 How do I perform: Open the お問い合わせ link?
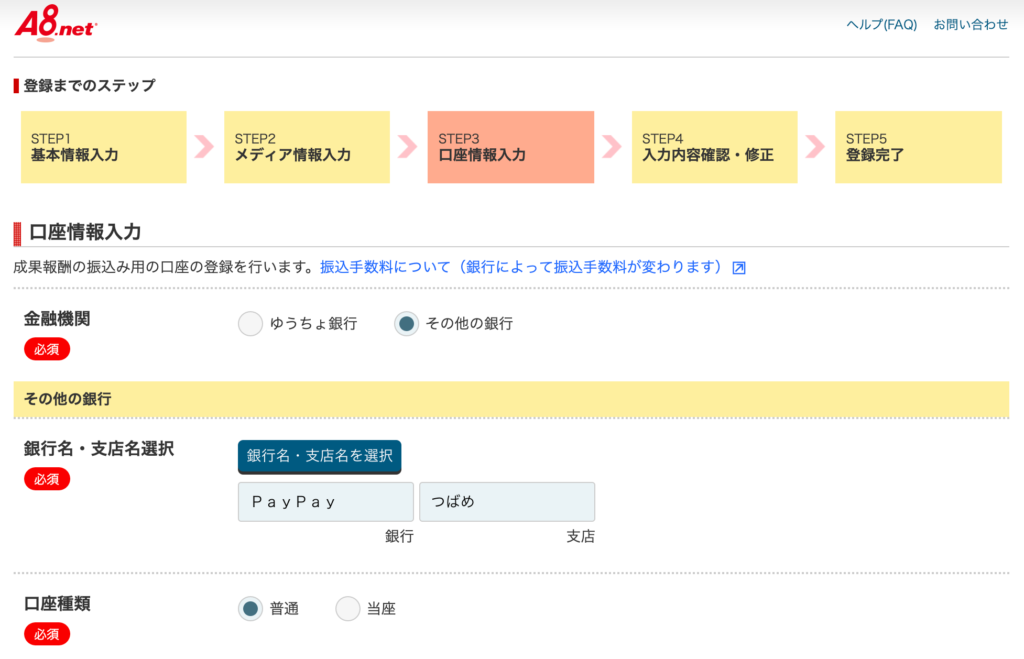971,25
